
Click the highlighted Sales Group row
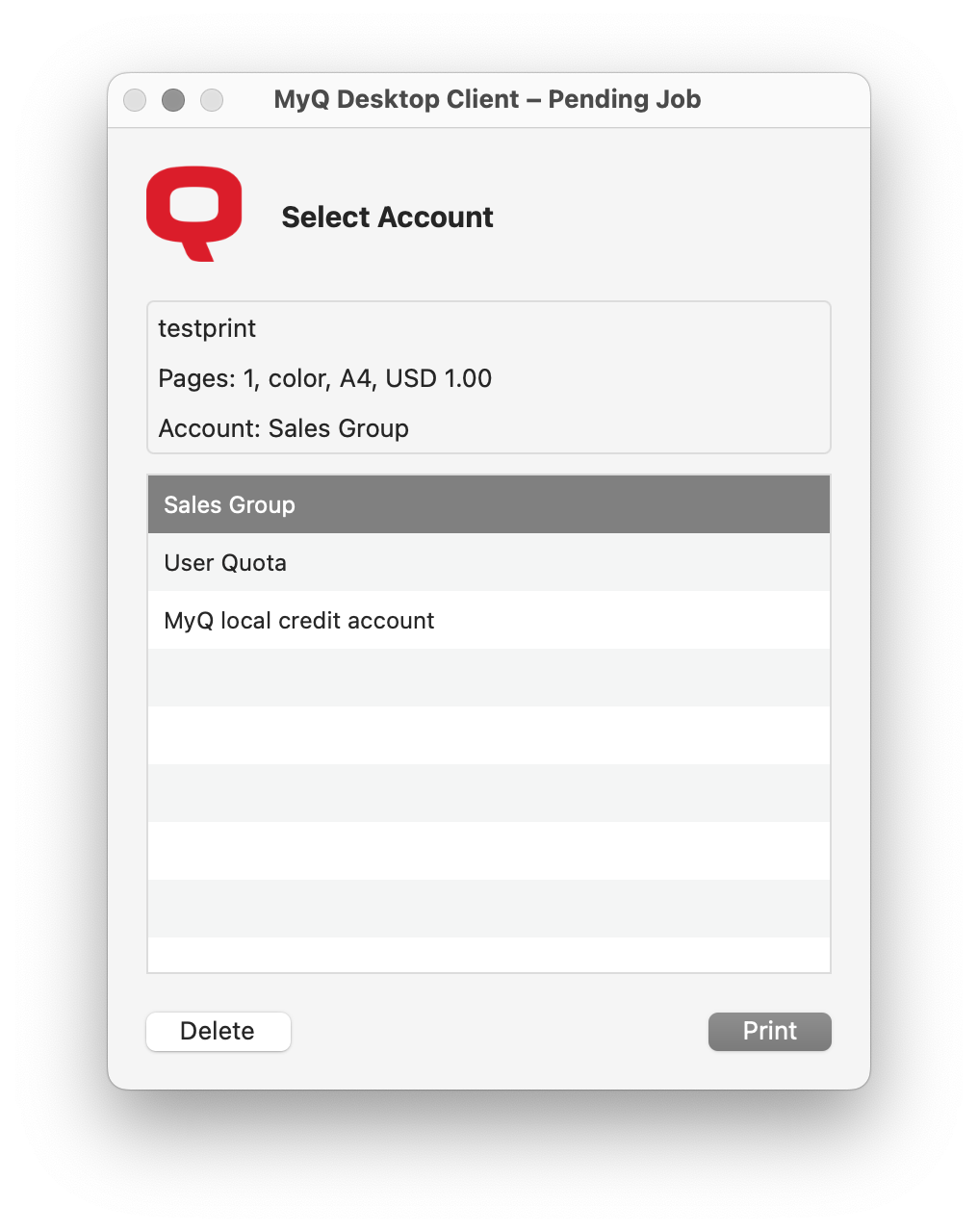488,503
